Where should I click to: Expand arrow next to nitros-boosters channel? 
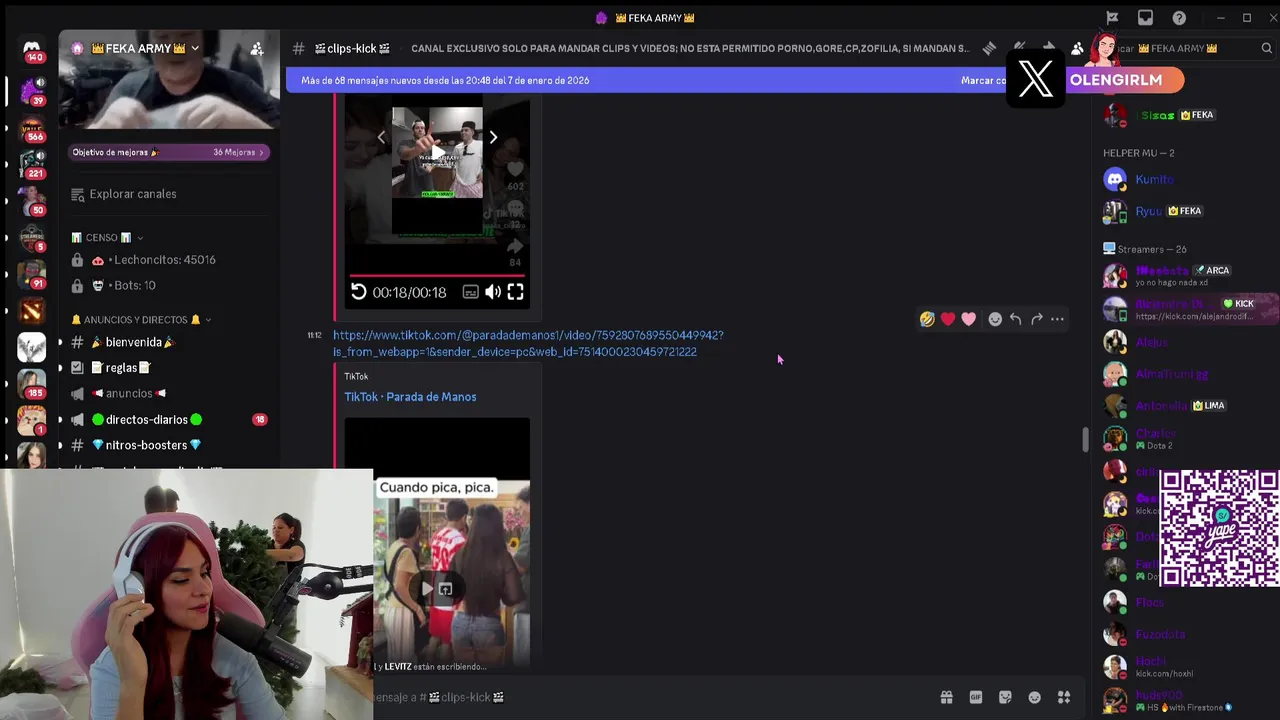pos(60,445)
